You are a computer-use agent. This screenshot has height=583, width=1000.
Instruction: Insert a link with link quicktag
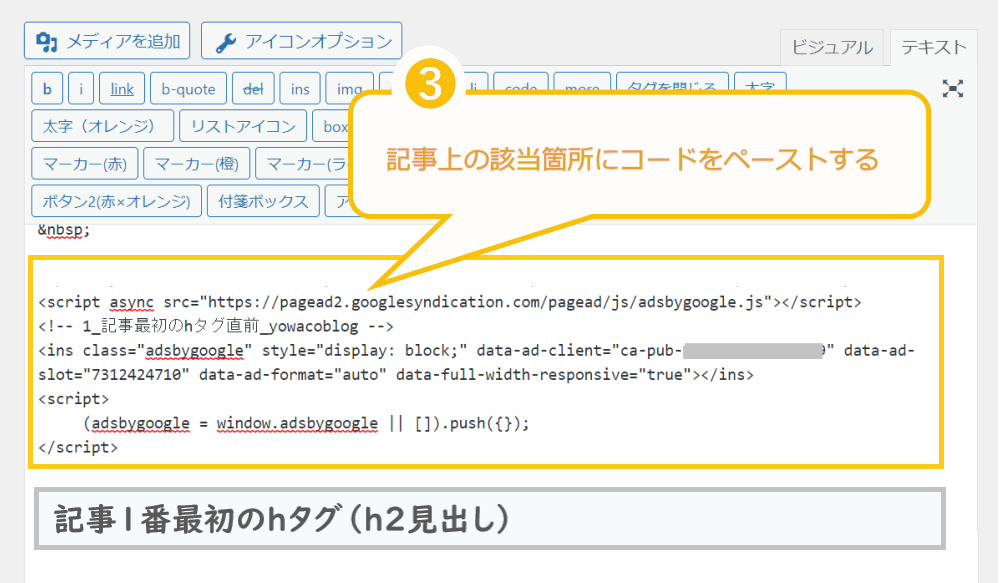click(122, 89)
